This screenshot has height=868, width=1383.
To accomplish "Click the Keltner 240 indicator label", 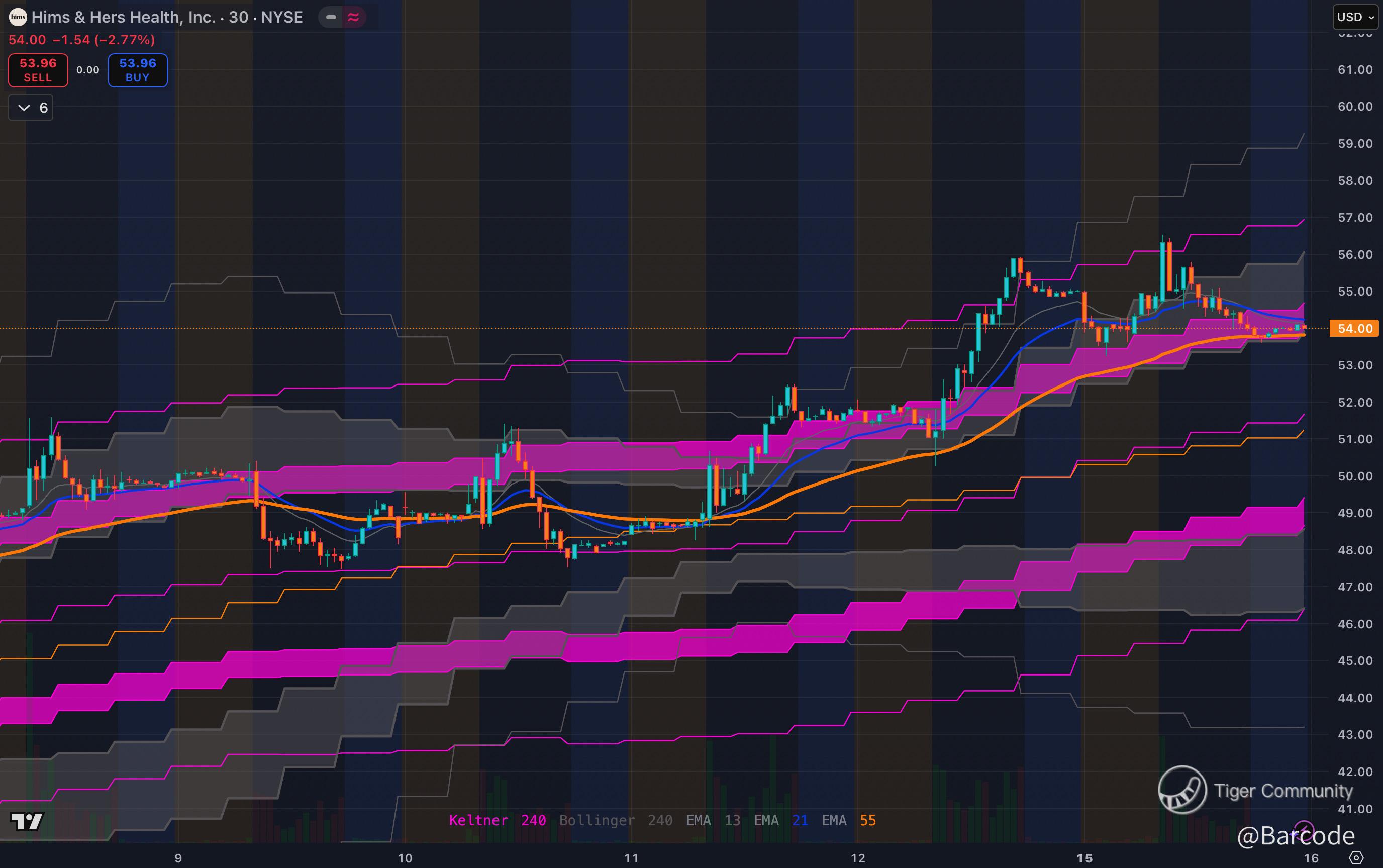I will 497,820.
